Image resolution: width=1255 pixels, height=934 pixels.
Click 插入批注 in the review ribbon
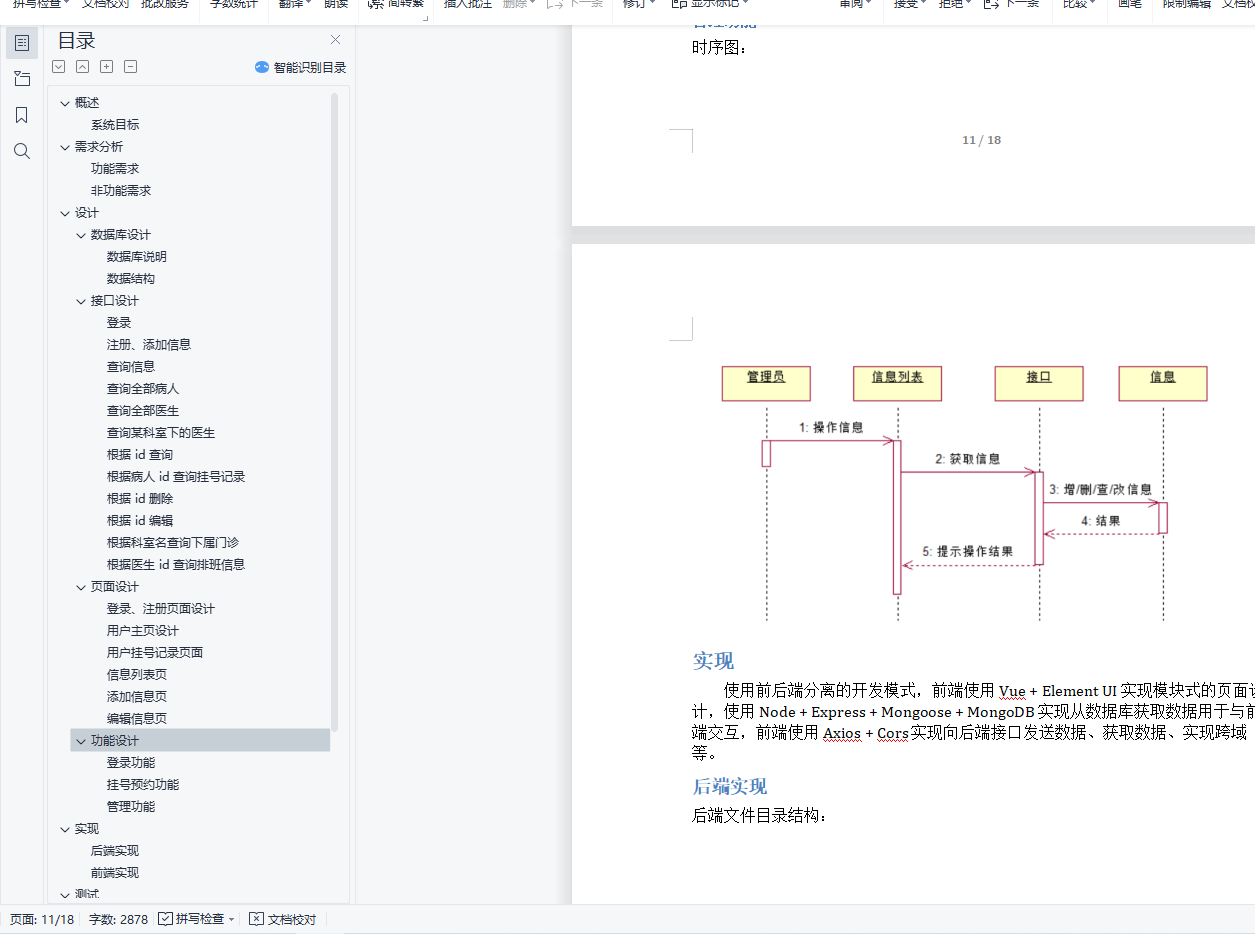pyautogui.click(x=468, y=4)
